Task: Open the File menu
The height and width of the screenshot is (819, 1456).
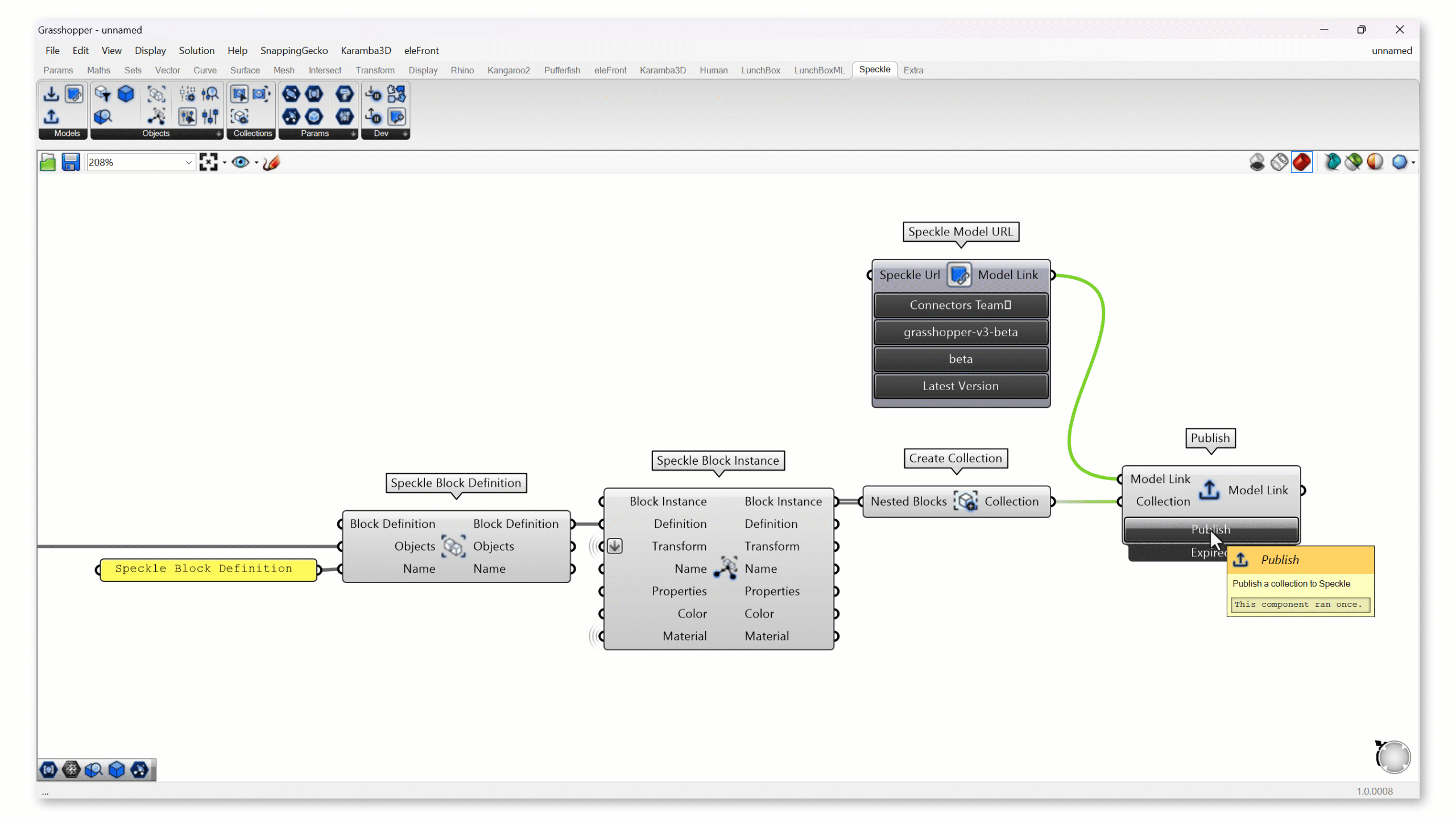Action: pos(52,51)
